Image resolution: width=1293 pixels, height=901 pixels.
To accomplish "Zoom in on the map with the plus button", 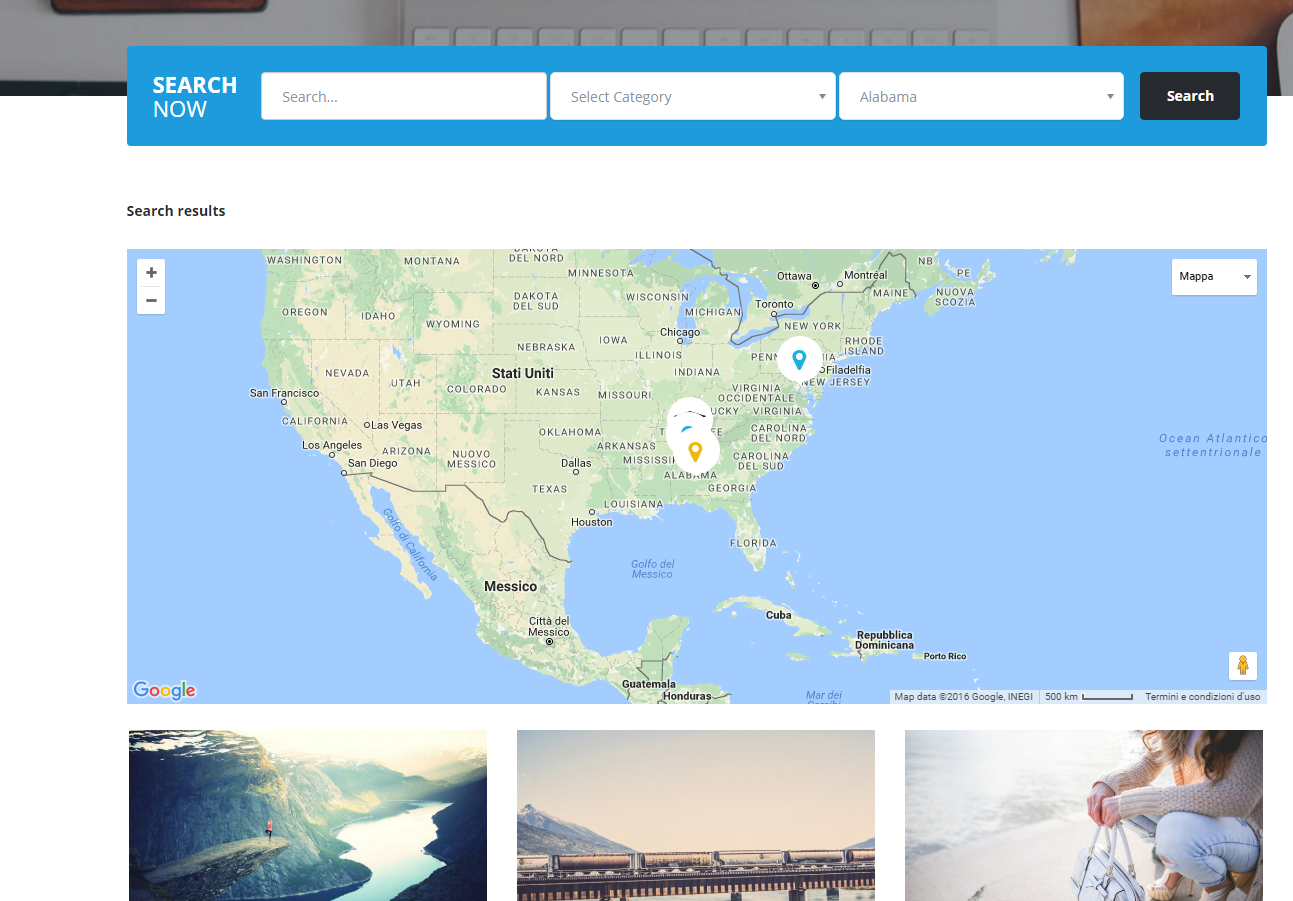I will coord(151,273).
